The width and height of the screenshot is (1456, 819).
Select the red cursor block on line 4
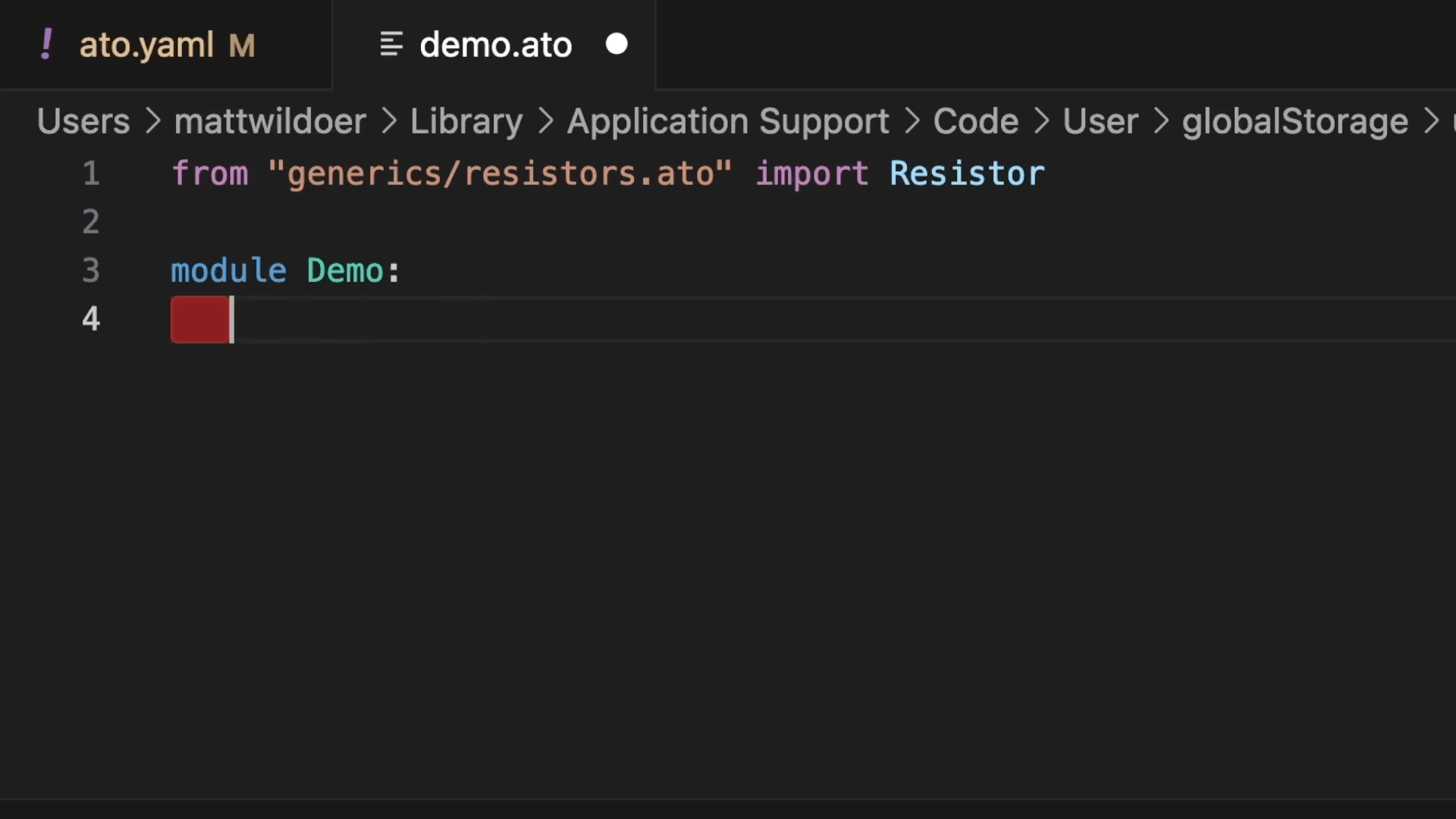click(x=199, y=320)
